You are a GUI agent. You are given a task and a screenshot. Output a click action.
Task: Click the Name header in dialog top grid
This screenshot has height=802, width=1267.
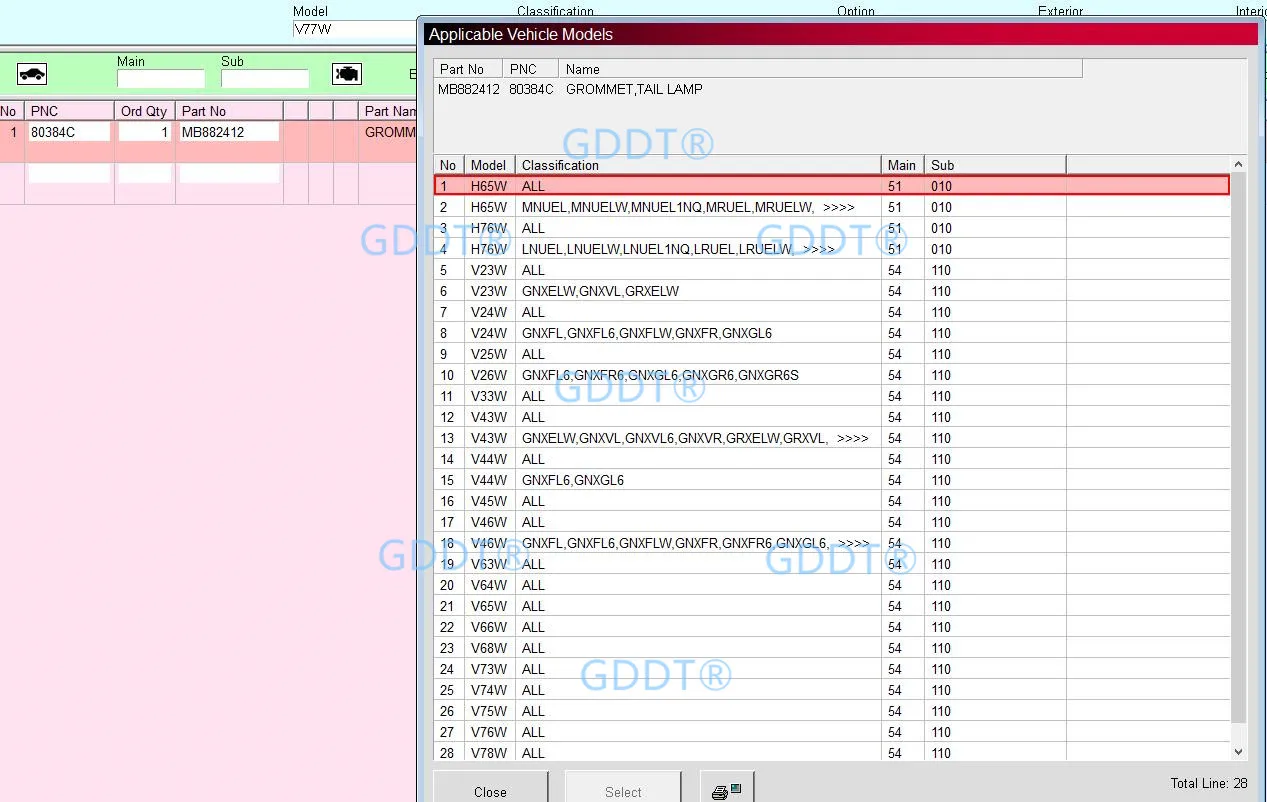820,69
